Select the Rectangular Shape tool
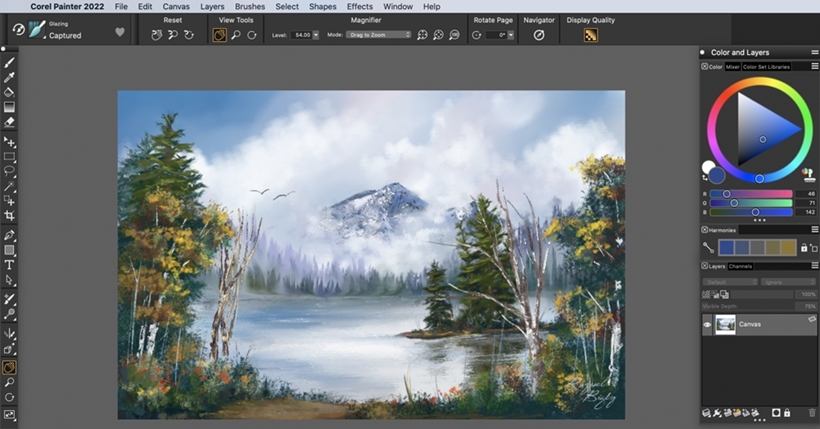 [x=9, y=250]
